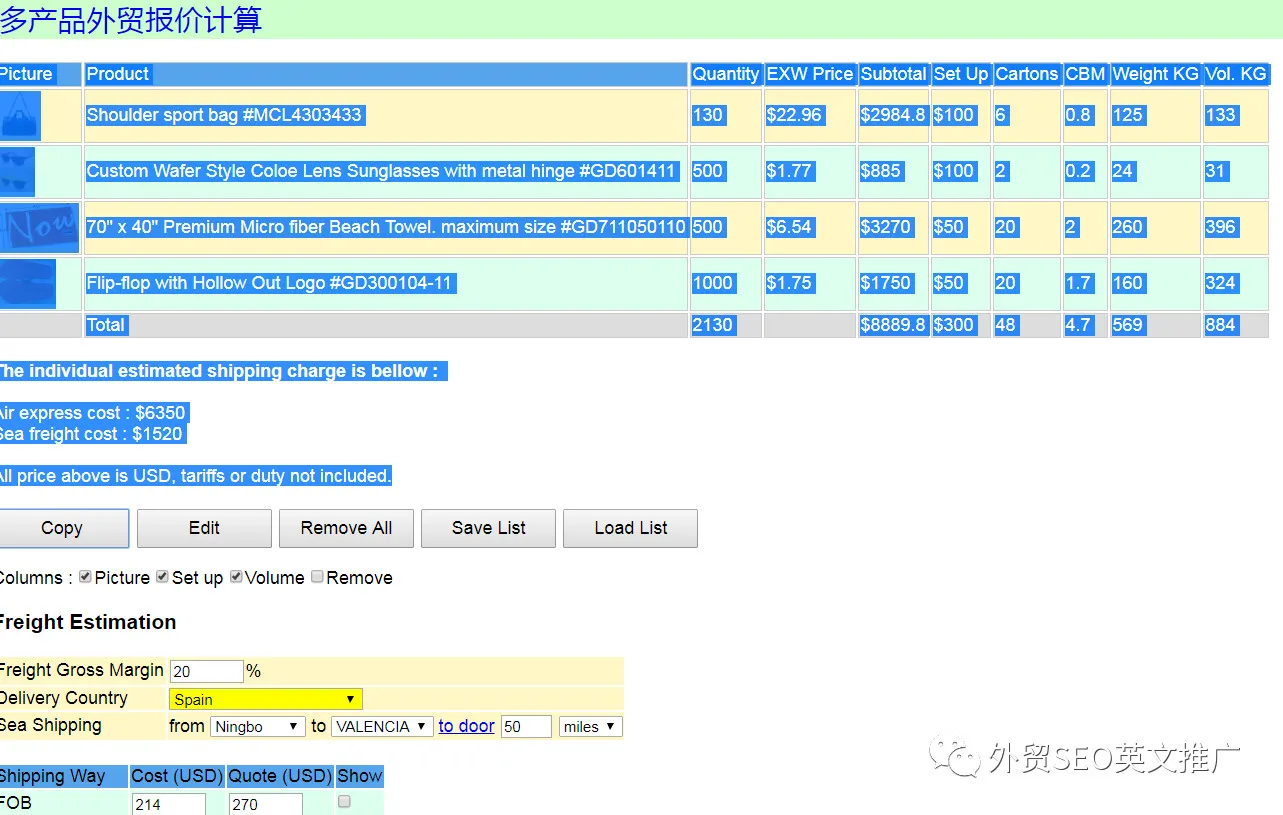This screenshot has height=815, width=1283.
Task: Click the Freight Gross Margin input field
Action: (206, 672)
